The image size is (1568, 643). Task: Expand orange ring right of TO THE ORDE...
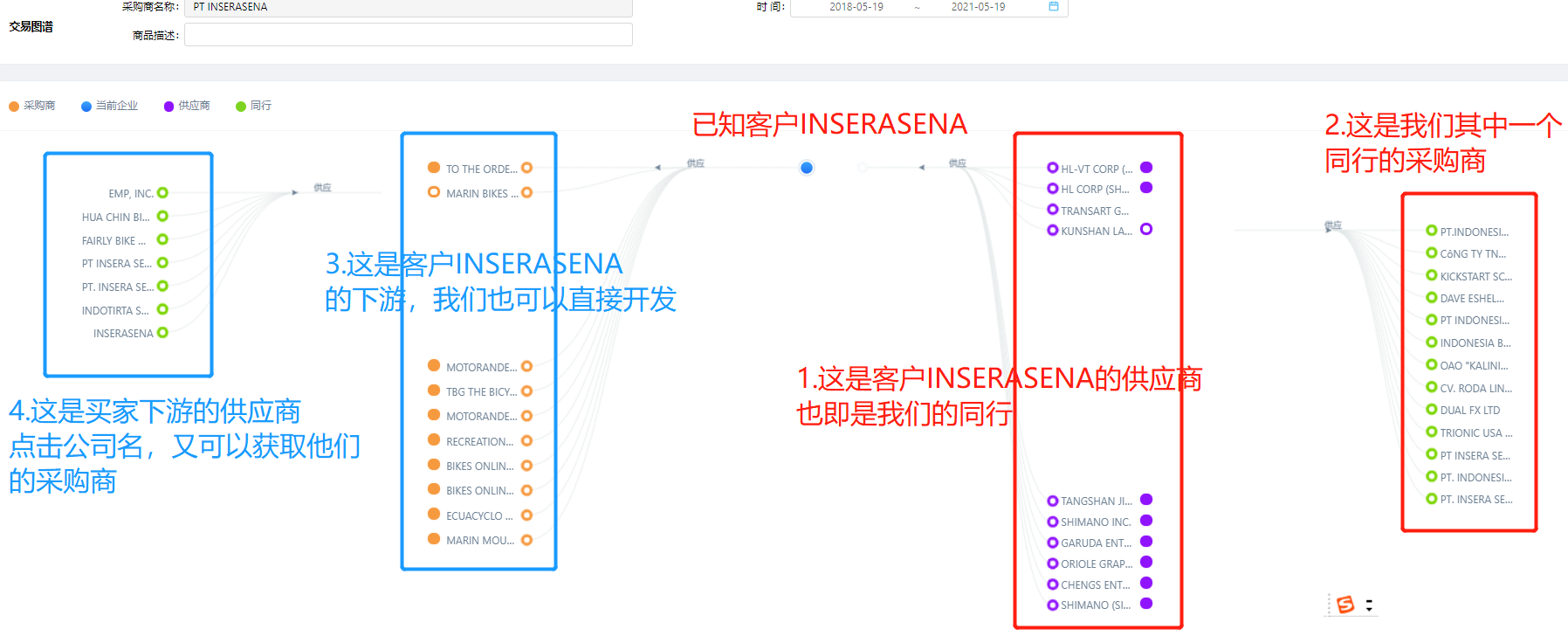[526, 168]
